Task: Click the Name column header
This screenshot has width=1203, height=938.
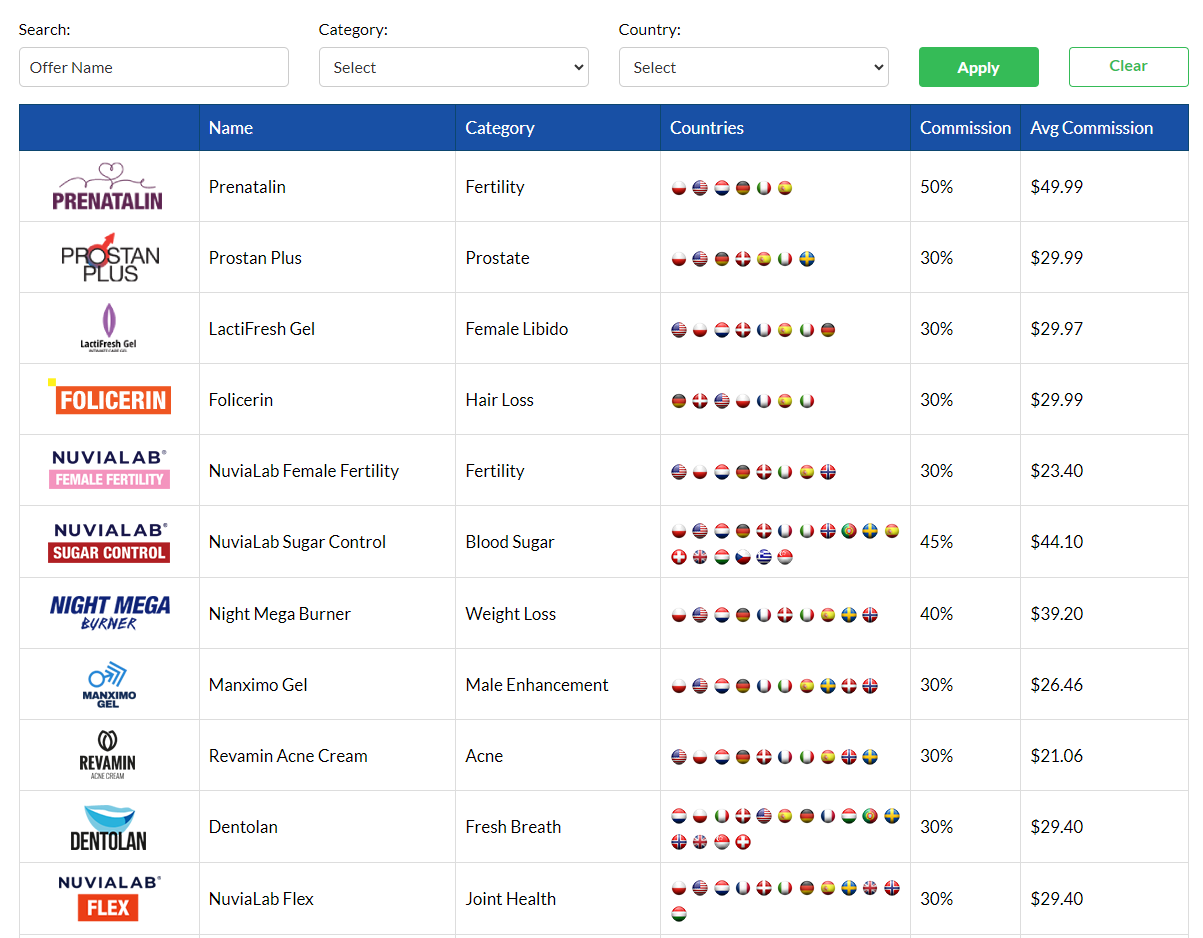Action: coord(231,128)
